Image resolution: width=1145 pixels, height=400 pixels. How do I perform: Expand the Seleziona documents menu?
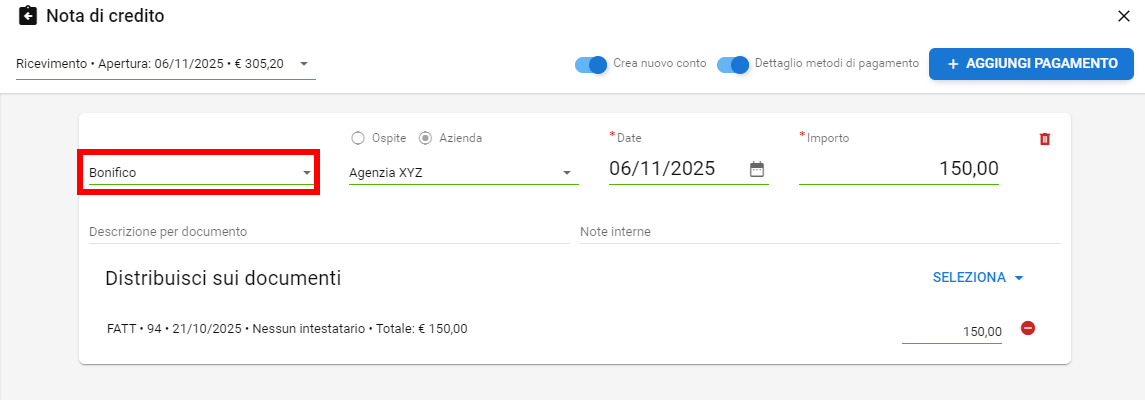coord(978,278)
